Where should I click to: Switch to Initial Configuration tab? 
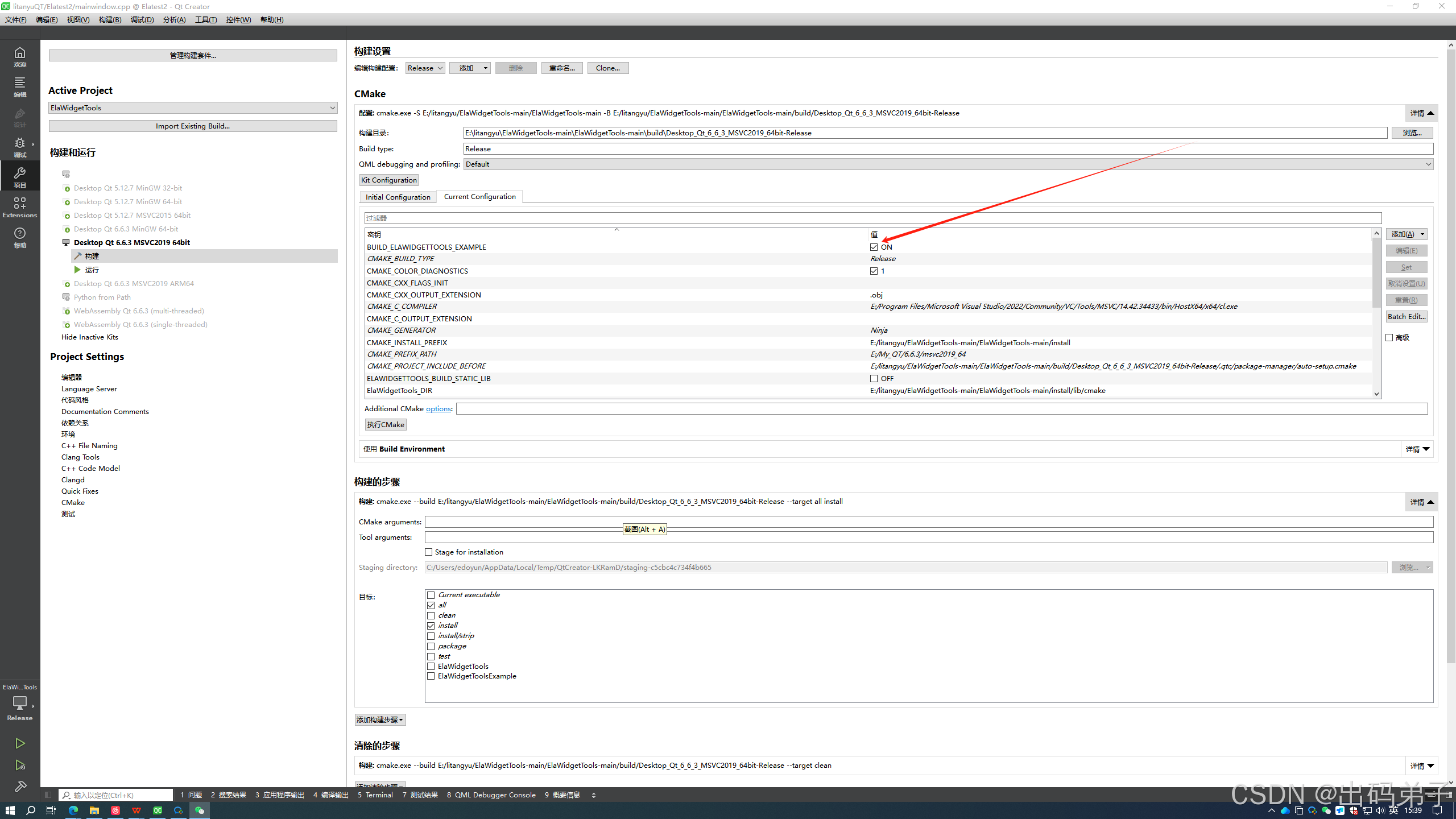pyautogui.click(x=398, y=197)
